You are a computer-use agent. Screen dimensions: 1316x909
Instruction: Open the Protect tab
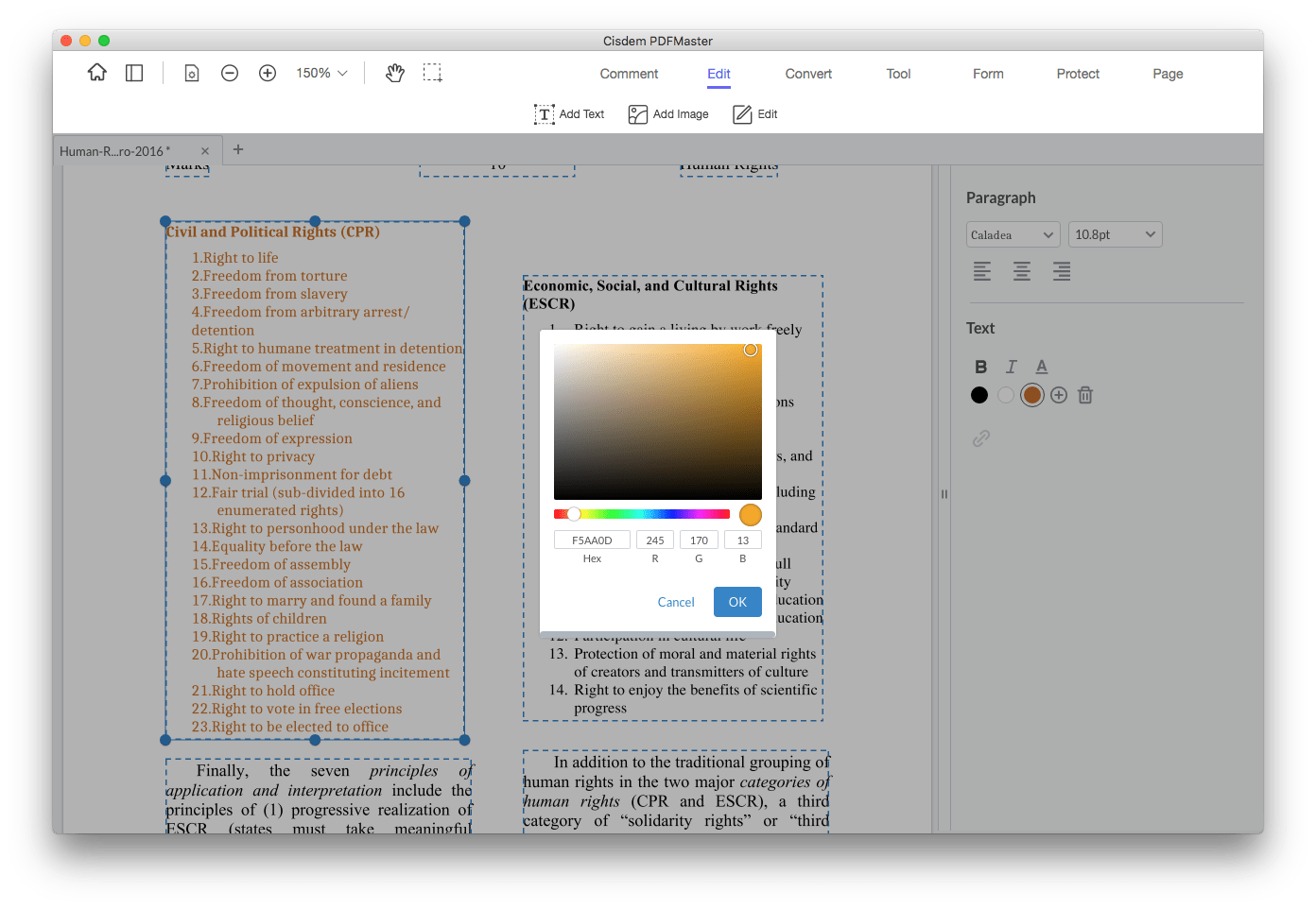[1078, 74]
